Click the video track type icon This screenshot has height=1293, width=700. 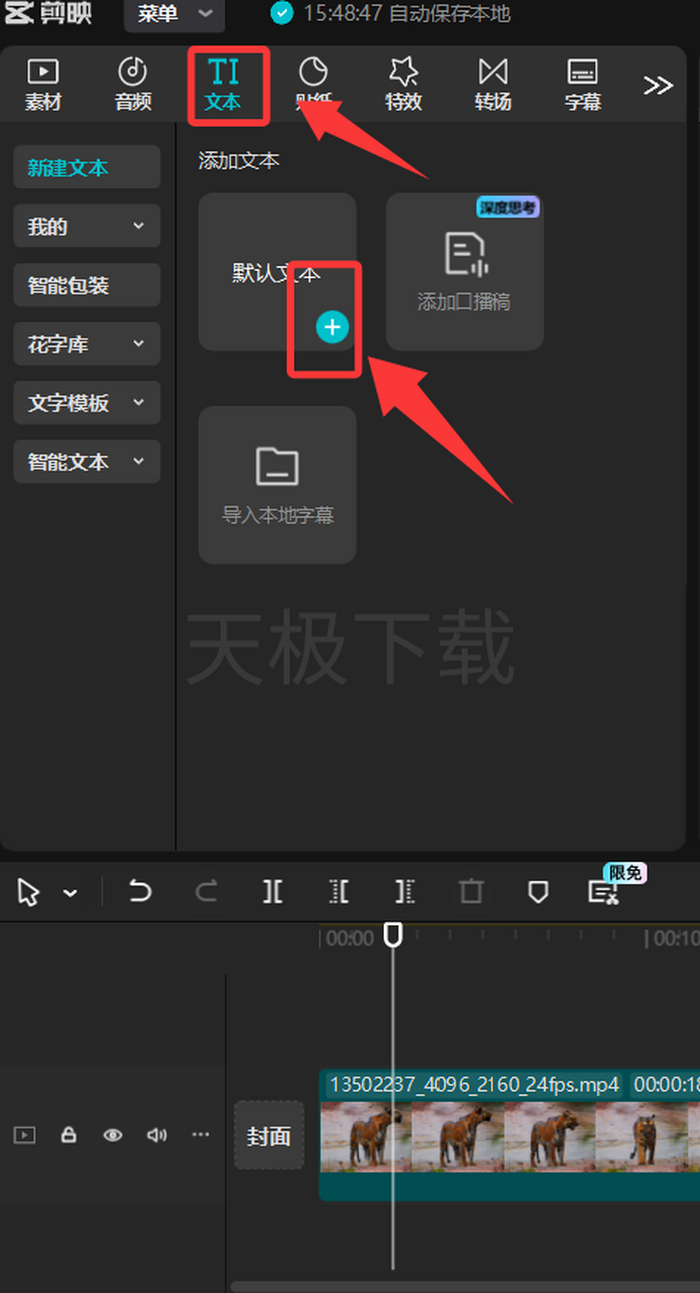click(x=24, y=1135)
